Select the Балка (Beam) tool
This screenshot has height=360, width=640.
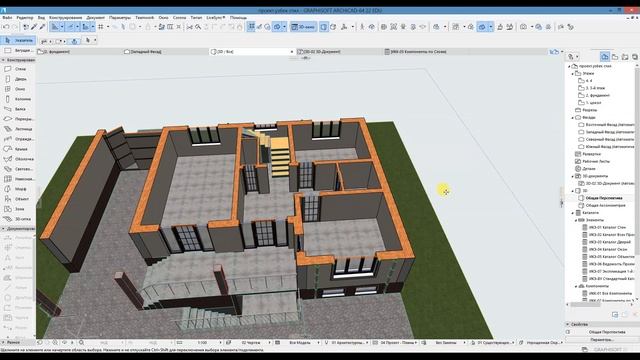coord(18,109)
